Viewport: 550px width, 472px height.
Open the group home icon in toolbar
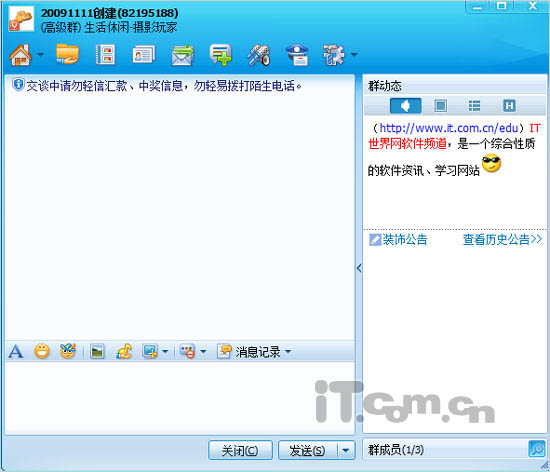pos(21,55)
